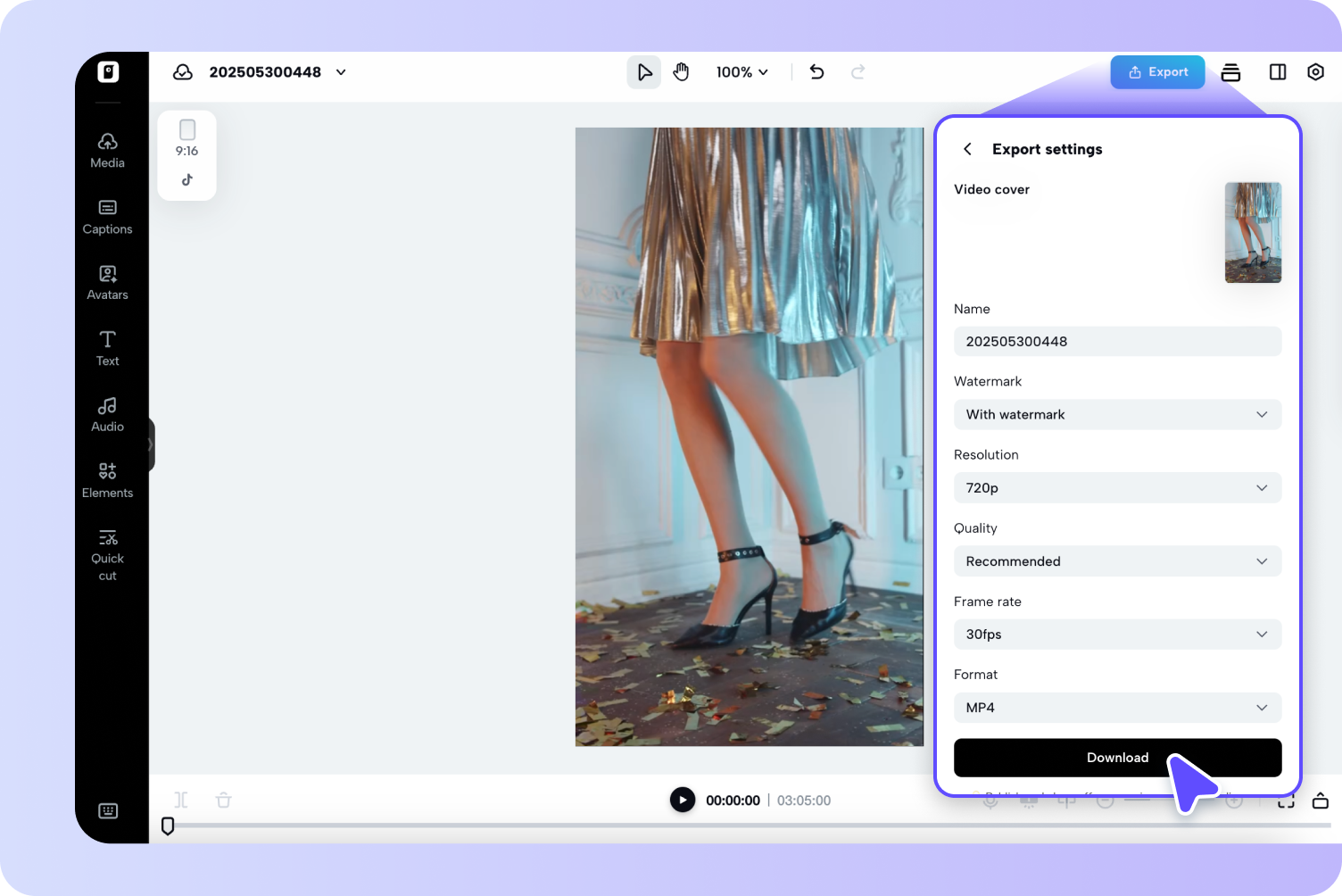This screenshot has width=1342, height=896.
Task: Open the Text panel
Action: (x=108, y=349)
